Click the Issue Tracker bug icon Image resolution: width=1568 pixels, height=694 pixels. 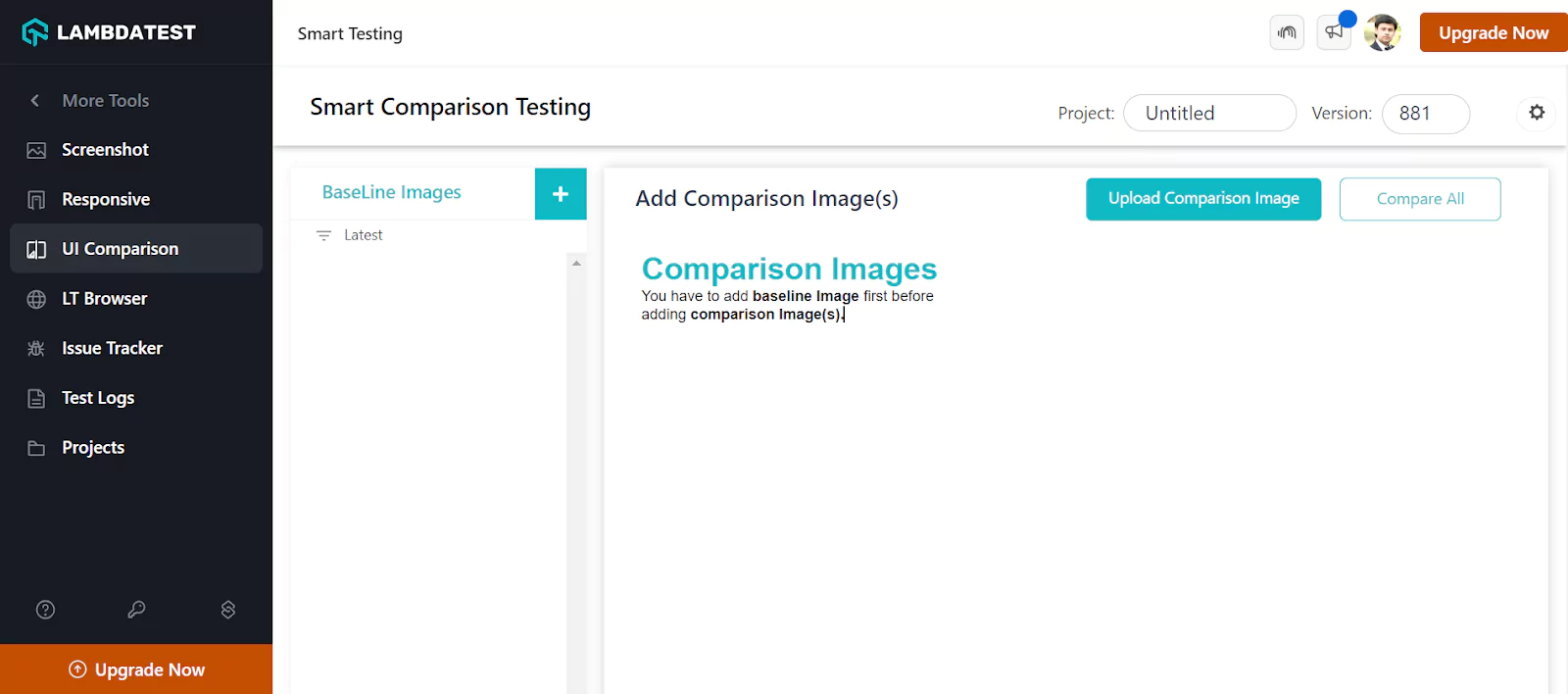tap(36, 348)
